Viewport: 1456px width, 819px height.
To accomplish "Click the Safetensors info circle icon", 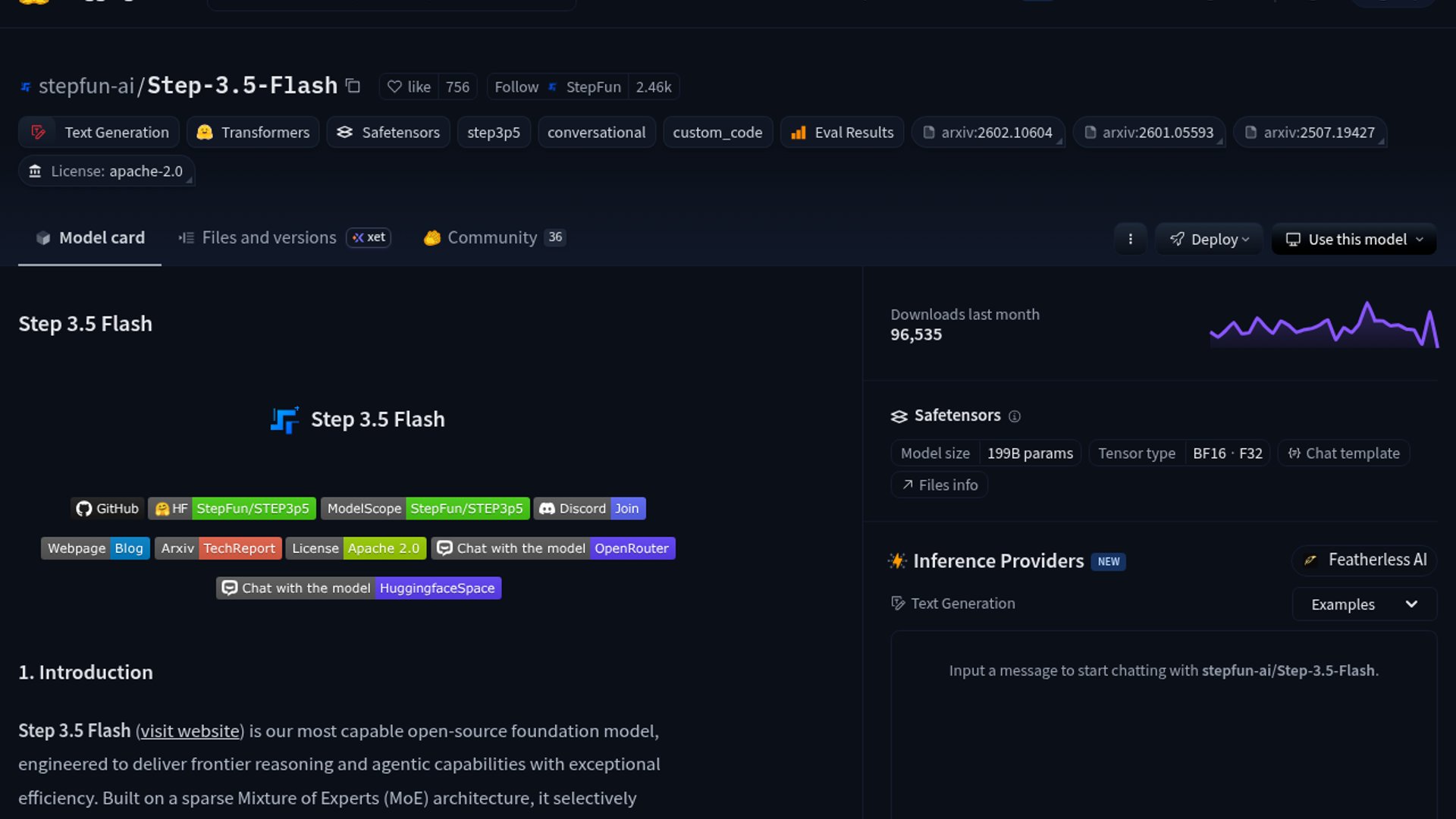I will click(1015, 416).
